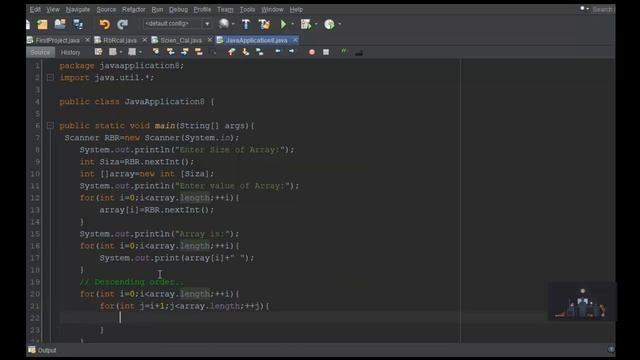Screen dimensions: 640x360
Task: Open the Window menu
Action: pos(272,9)
